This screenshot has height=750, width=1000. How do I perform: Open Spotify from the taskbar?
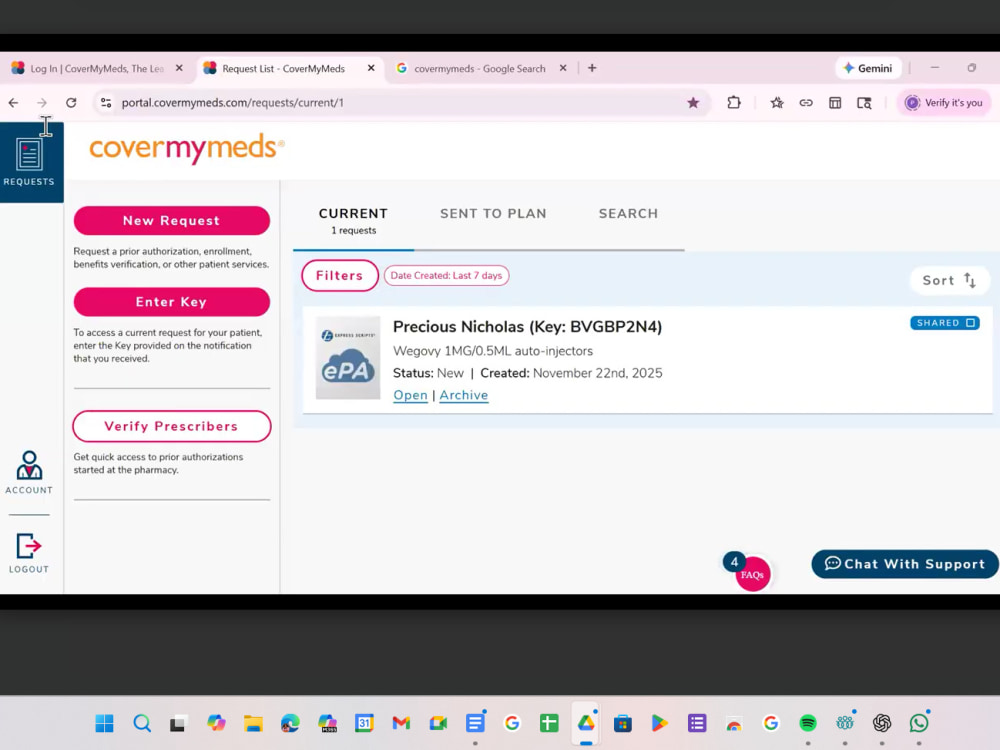coord(807,723)
